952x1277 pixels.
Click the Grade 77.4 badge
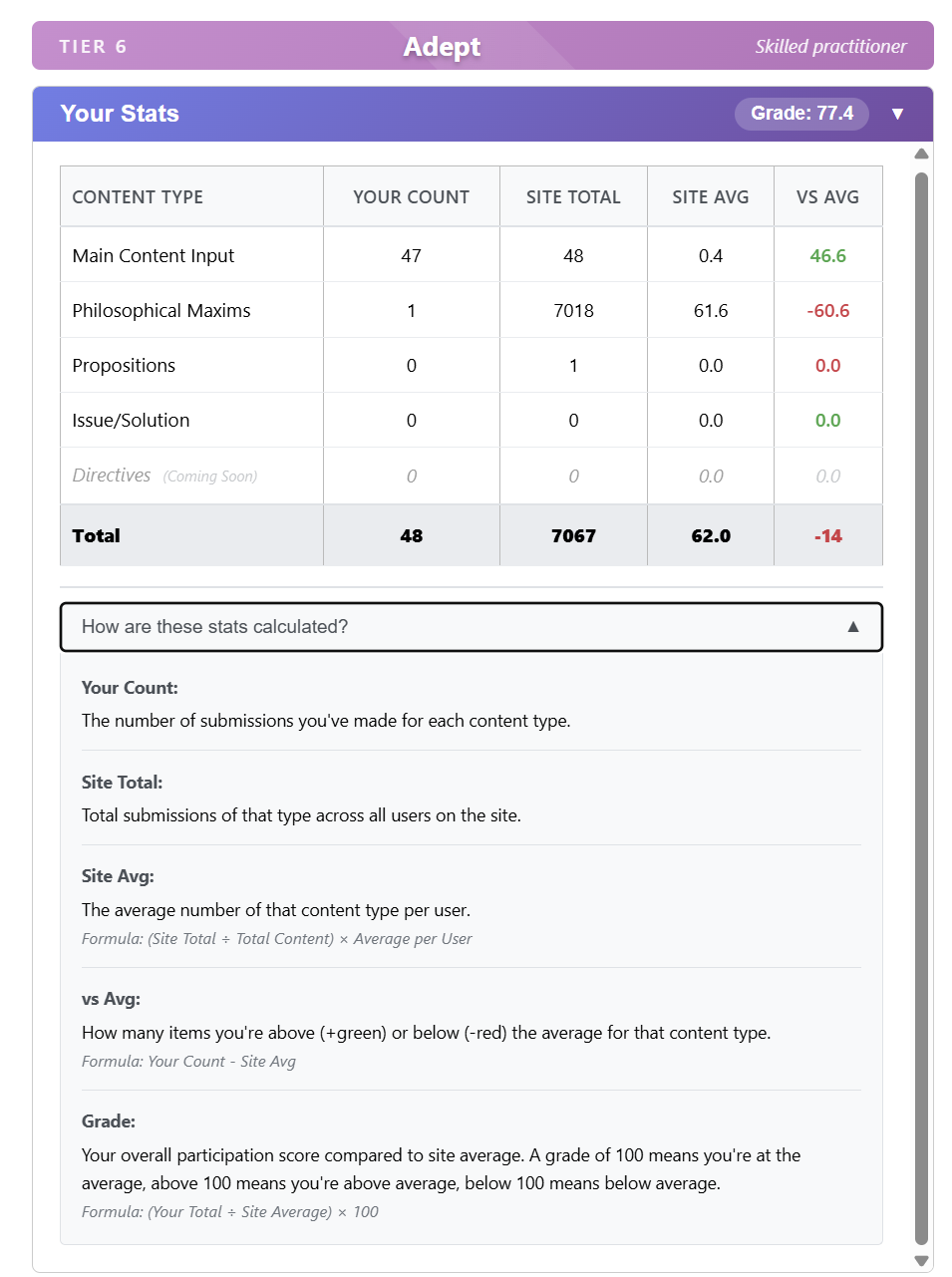click(801, 114)
